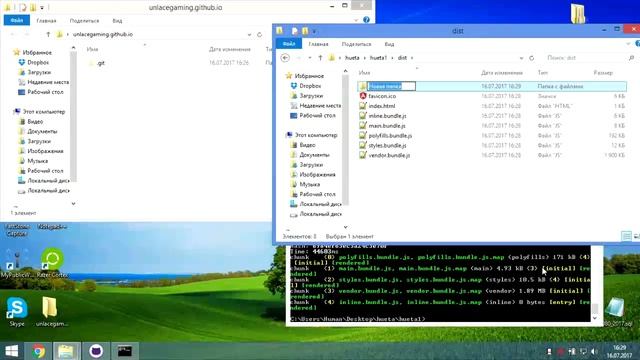Open Видео in dist window sidebar
This screenshot has width=640, height=360.
(x=307, y=145)
